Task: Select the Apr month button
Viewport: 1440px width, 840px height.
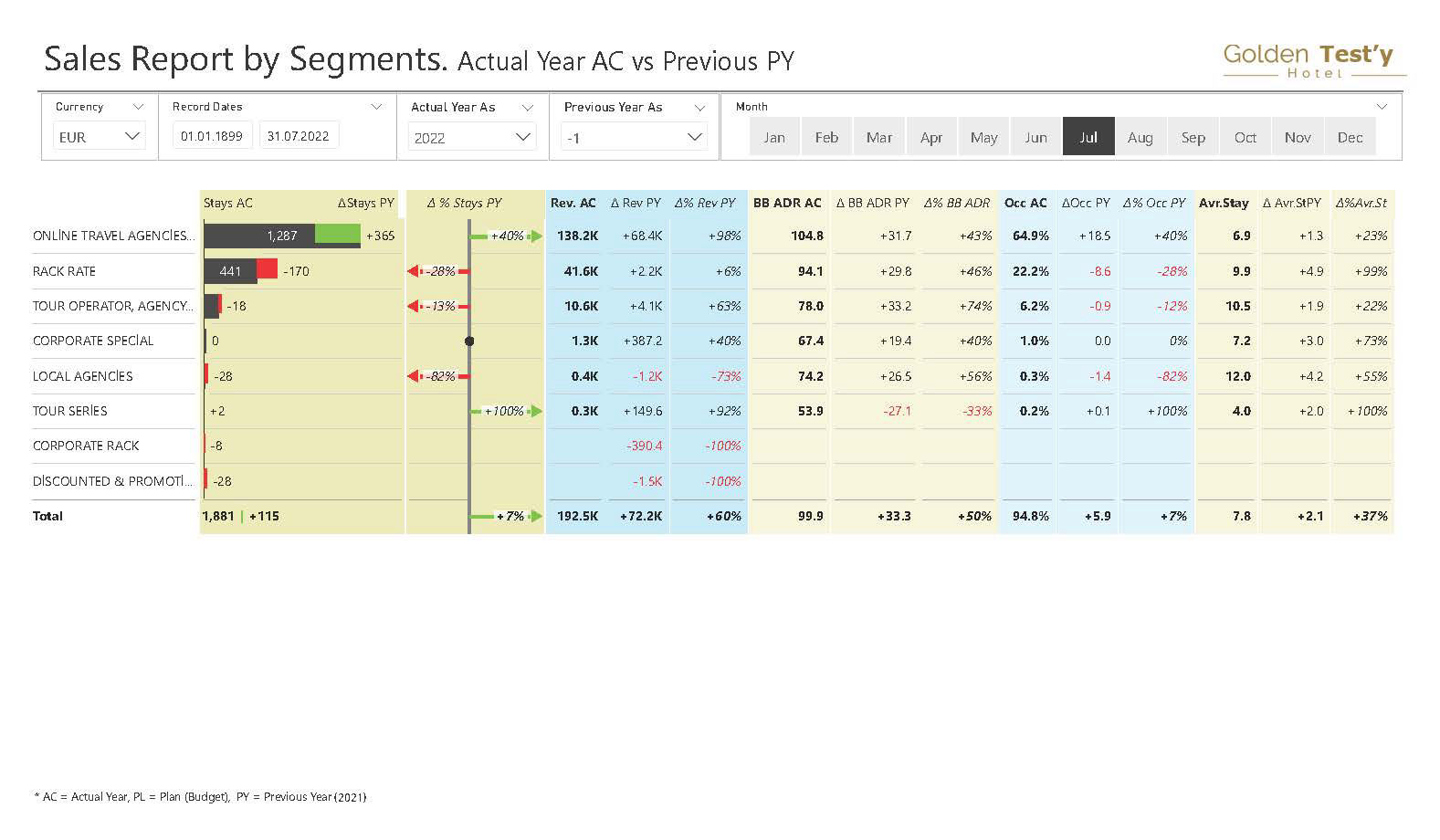Action: pyautogui.click(x=931, y=137)
